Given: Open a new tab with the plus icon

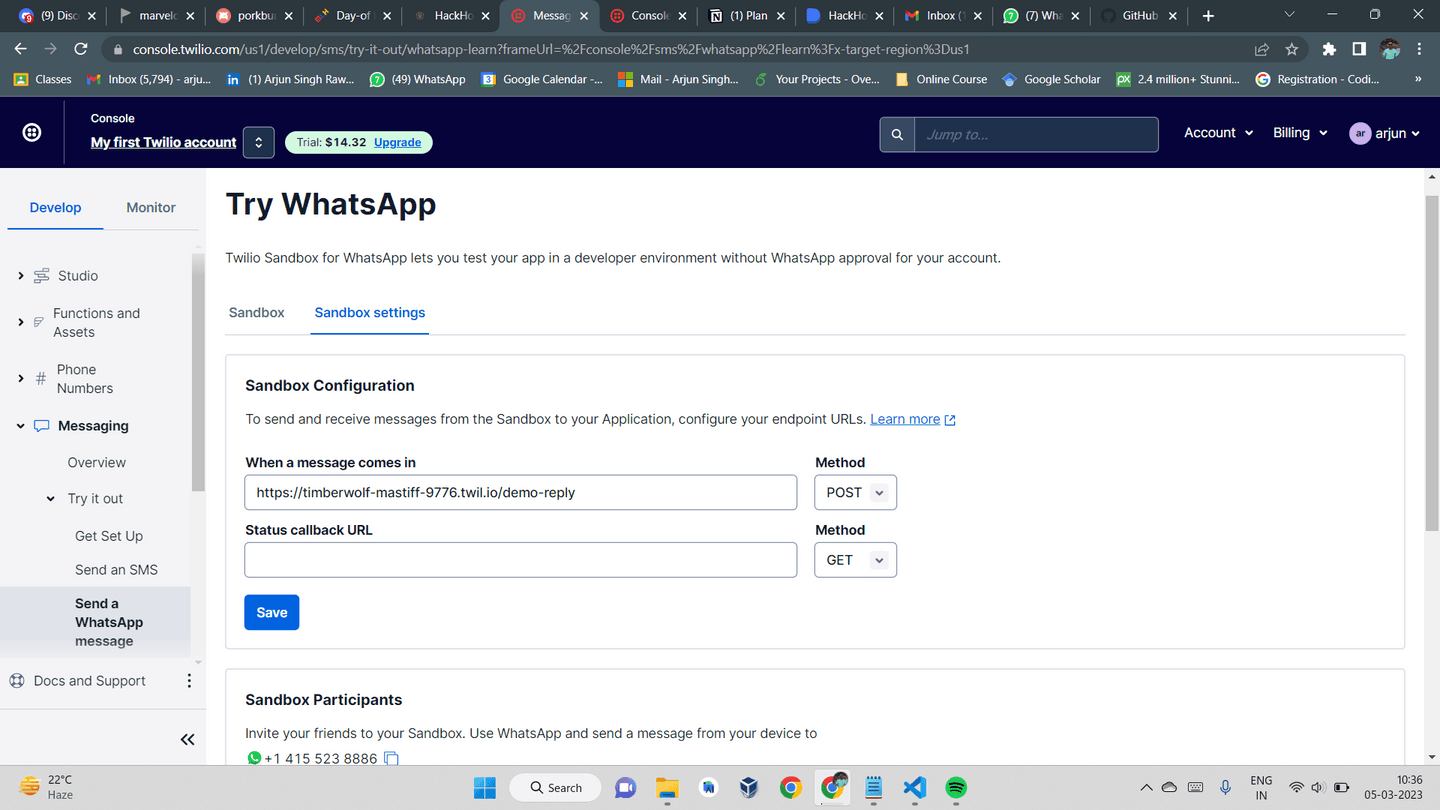Looking at the screenshot, I should point(1208,16).
